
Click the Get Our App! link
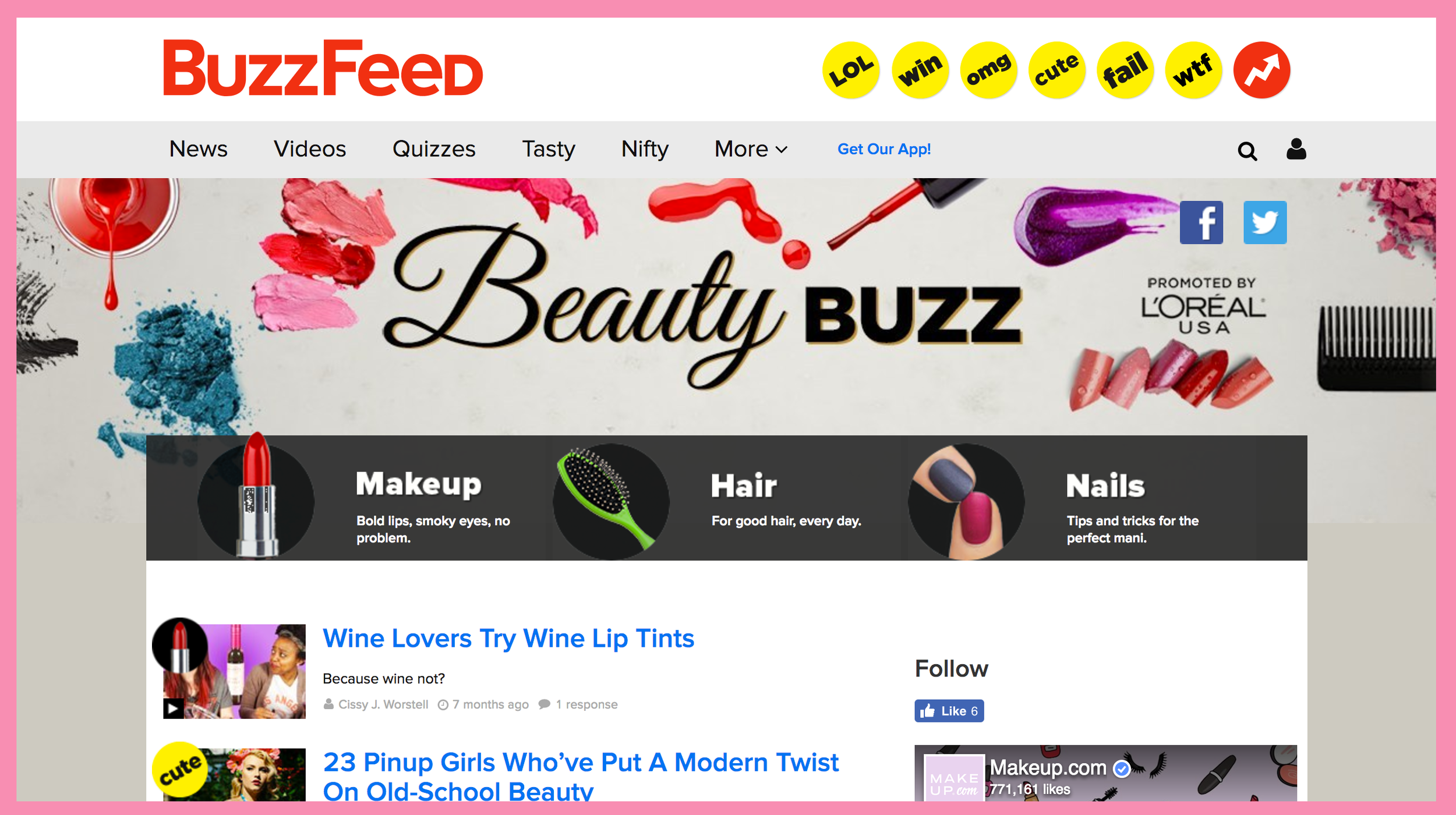tap(884, 149)
